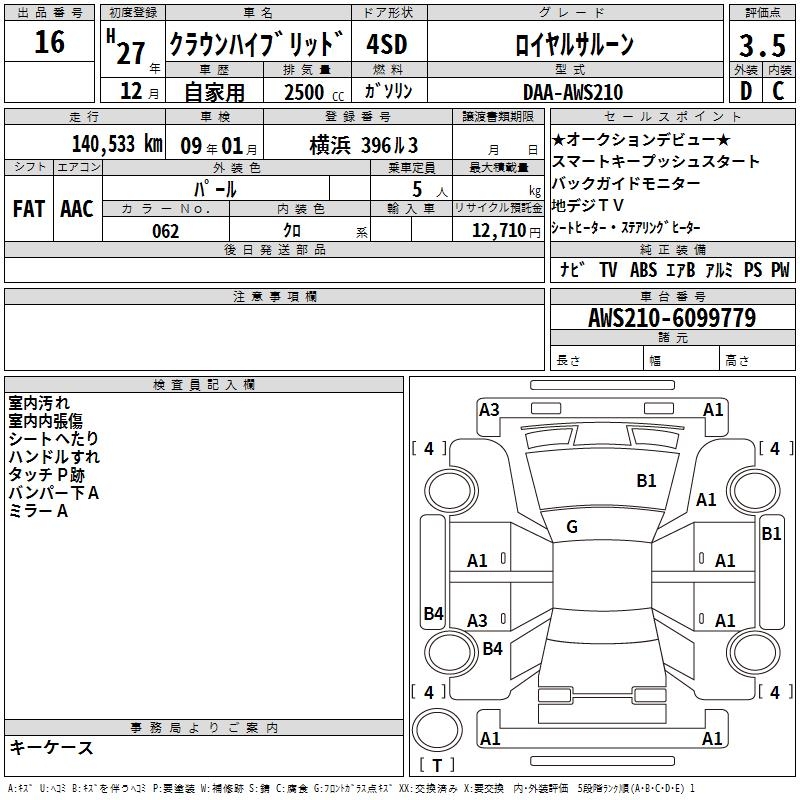
Task: Click the PW equipment label
Action: [779, 270]
